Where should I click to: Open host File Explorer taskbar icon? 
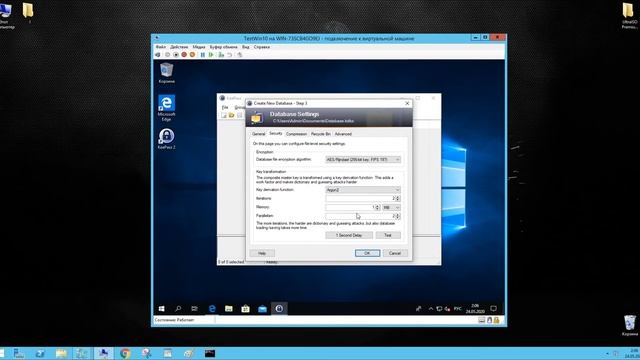(x=61, y=353)
